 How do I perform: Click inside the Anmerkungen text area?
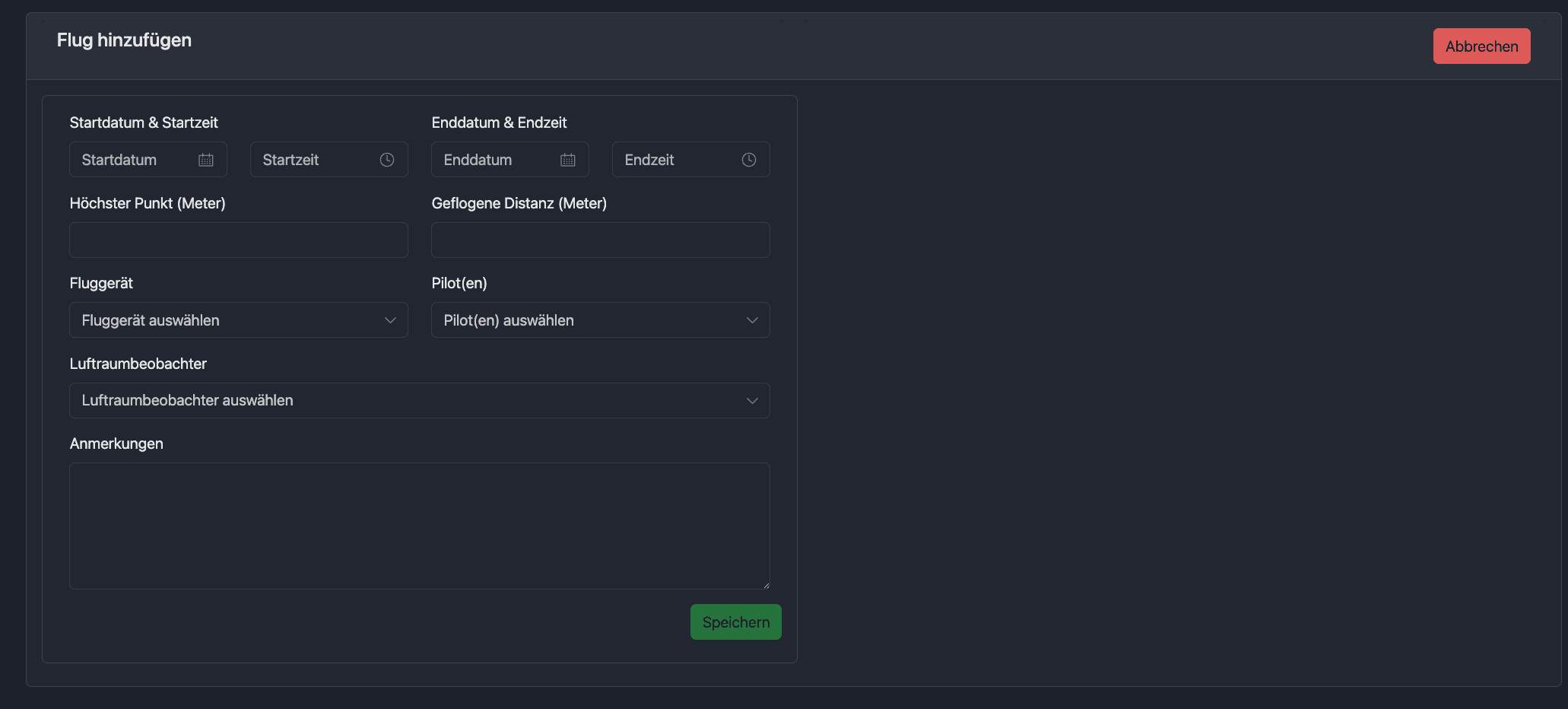(x=419, y=526)
